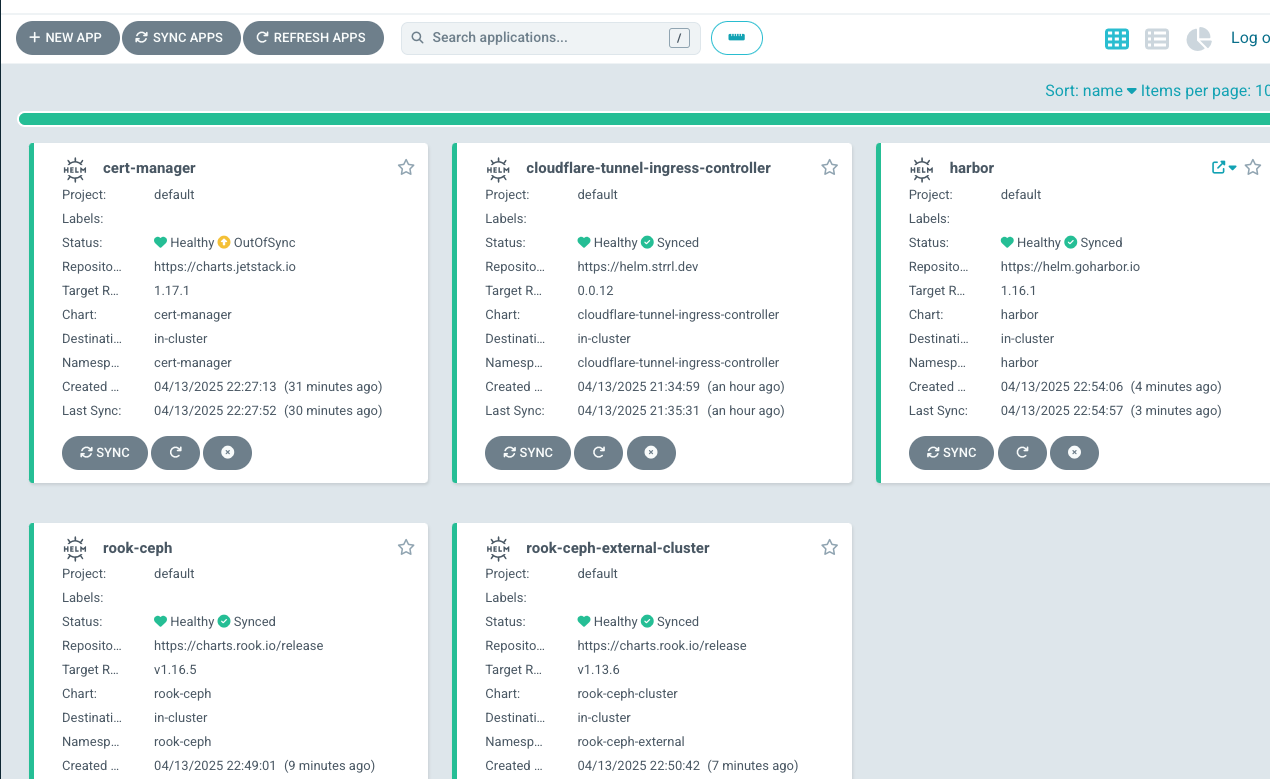Delete the harbor application via x icon
Screen dimensions: 1270x779
tap(1074, 453)
